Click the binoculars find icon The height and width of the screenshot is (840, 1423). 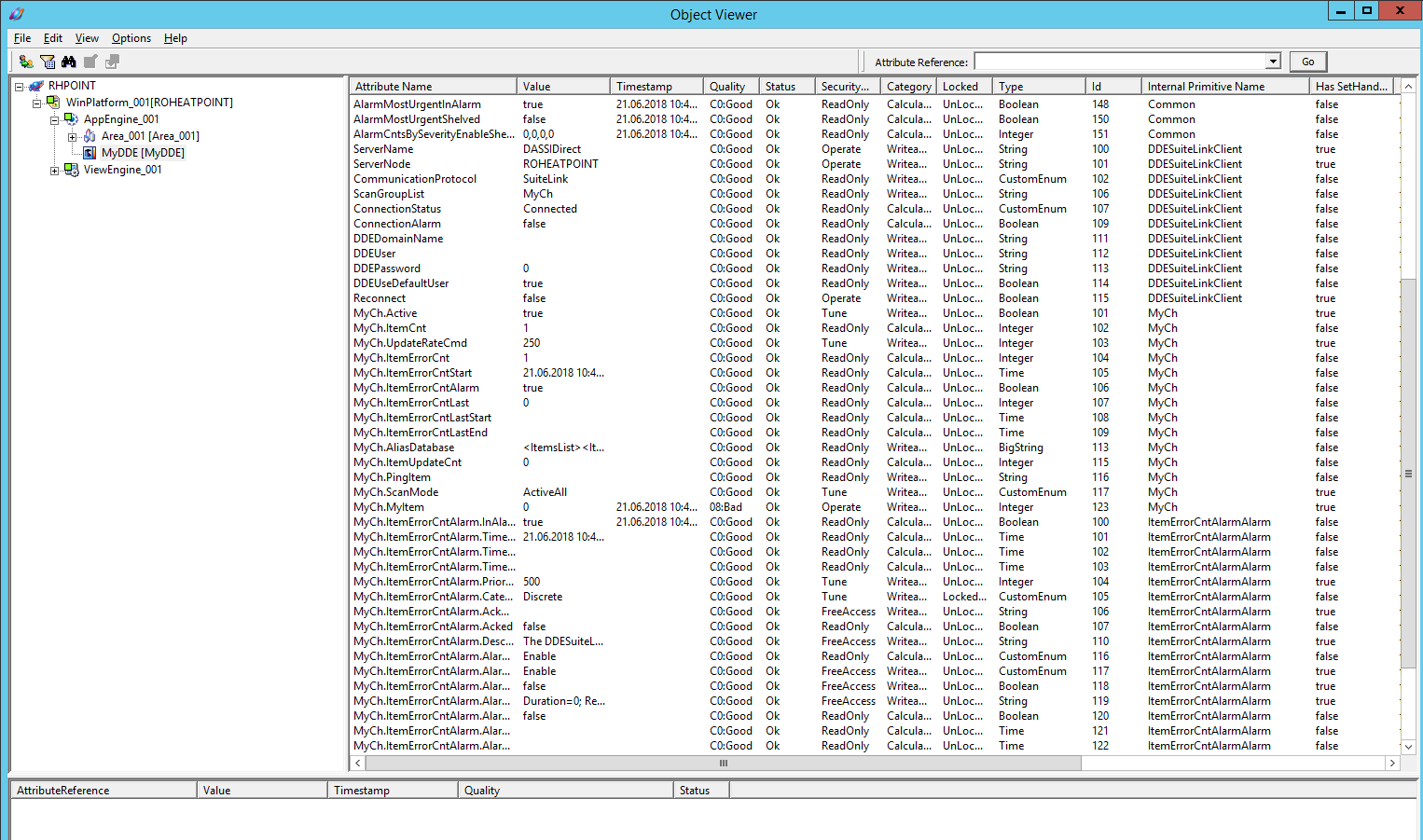pyautogui.click(x=69, y=62)
